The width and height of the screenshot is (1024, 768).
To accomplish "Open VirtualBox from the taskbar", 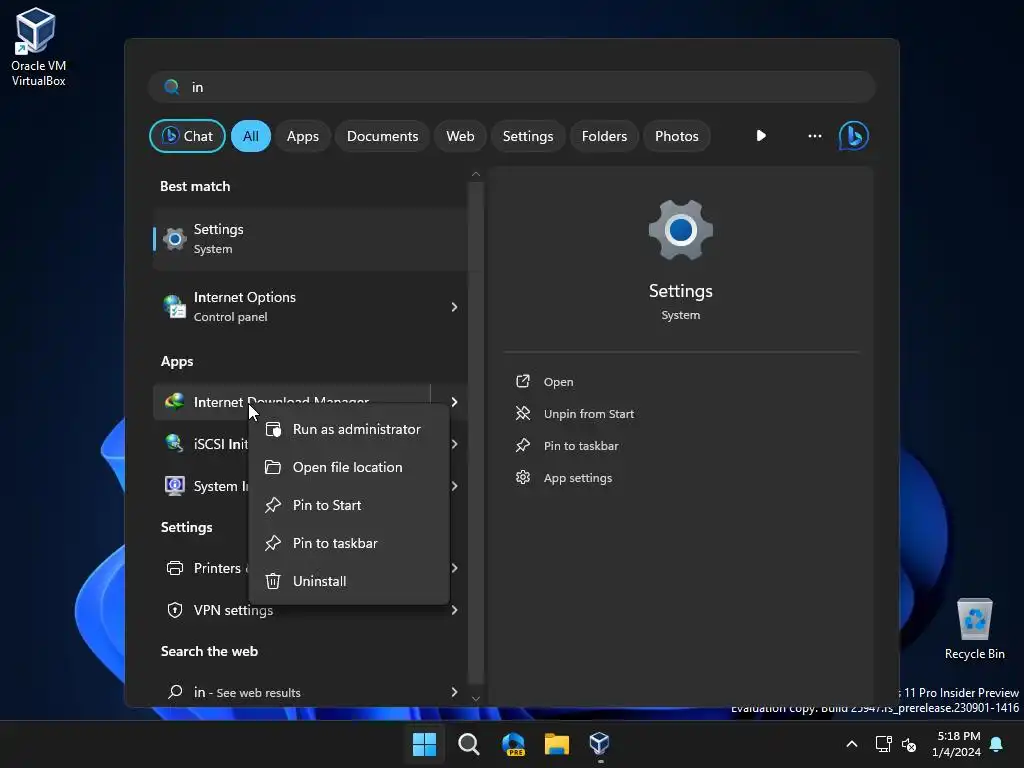I will [600, 744].
